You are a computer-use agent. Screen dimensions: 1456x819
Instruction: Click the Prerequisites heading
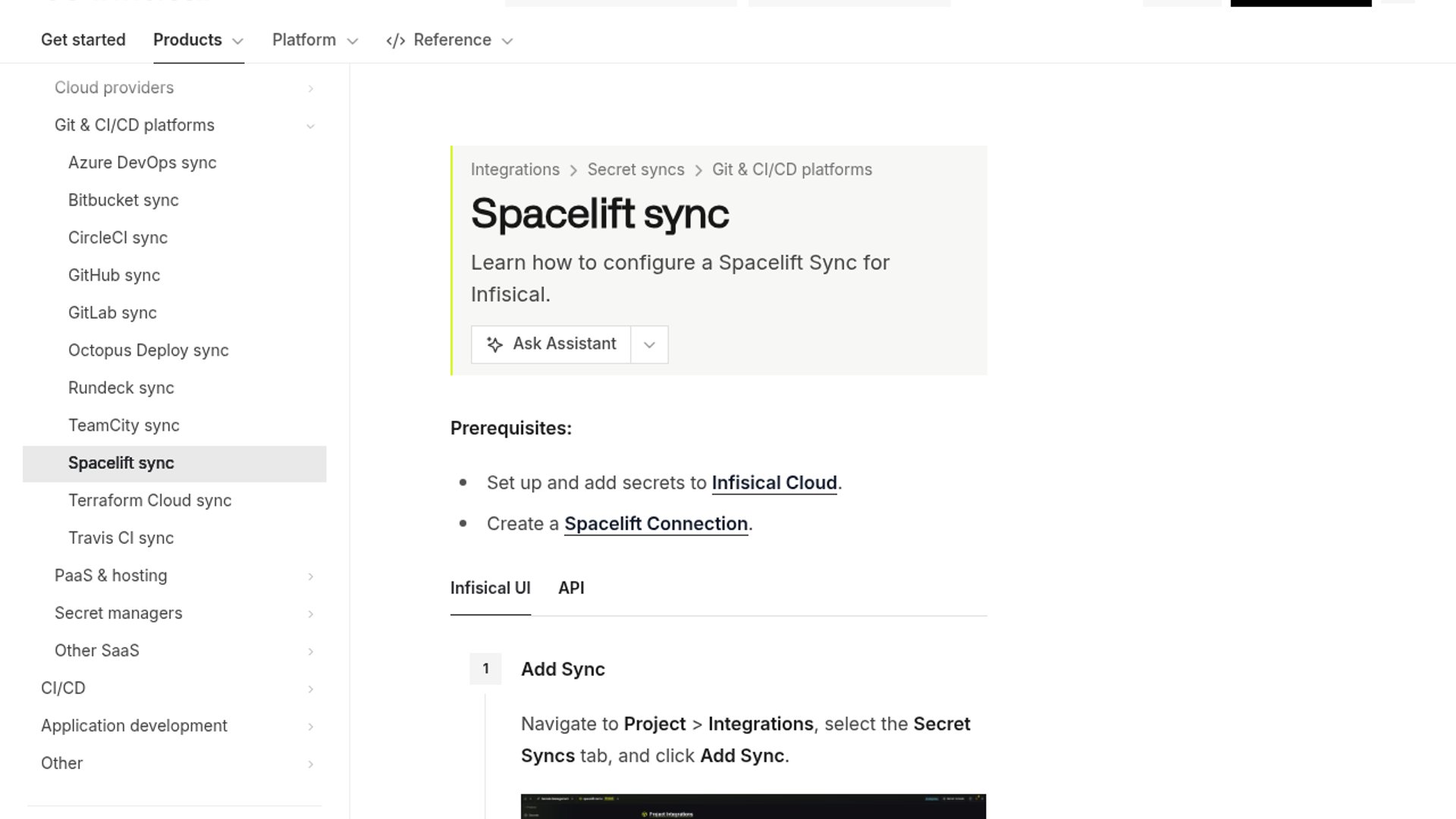coord(511,428)
